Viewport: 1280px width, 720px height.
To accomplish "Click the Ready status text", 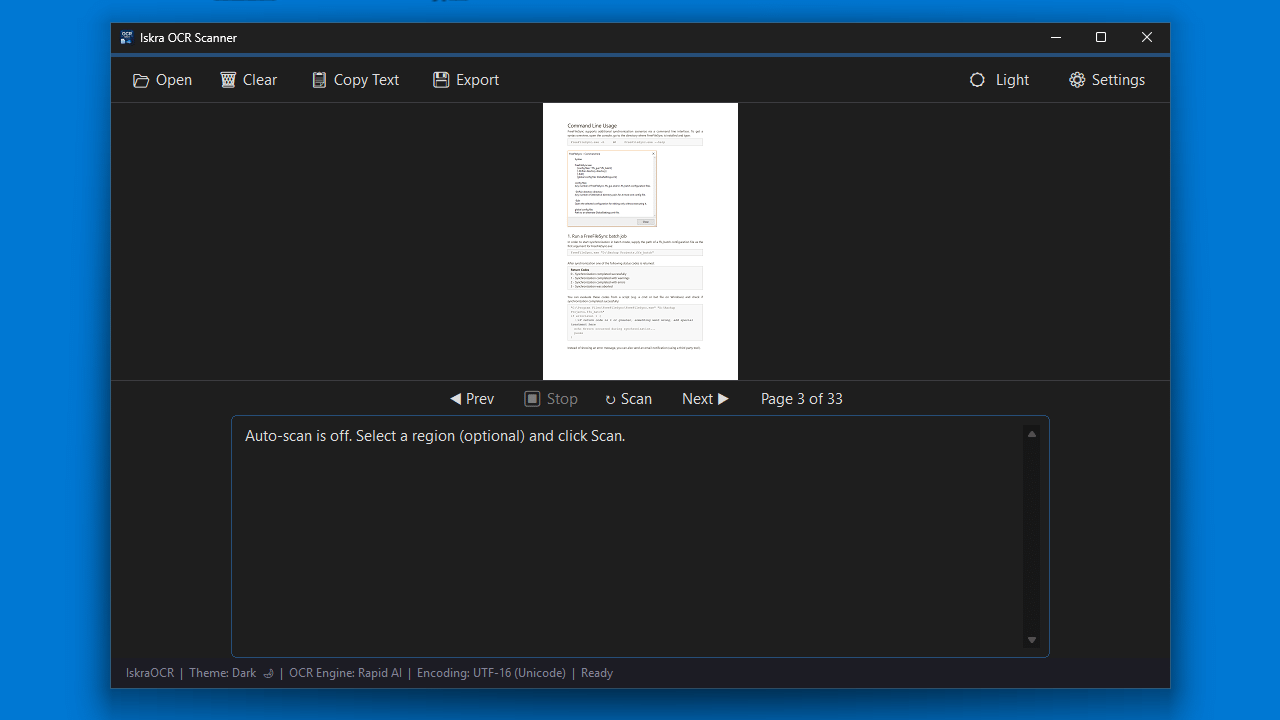I will tap(597, 673).
